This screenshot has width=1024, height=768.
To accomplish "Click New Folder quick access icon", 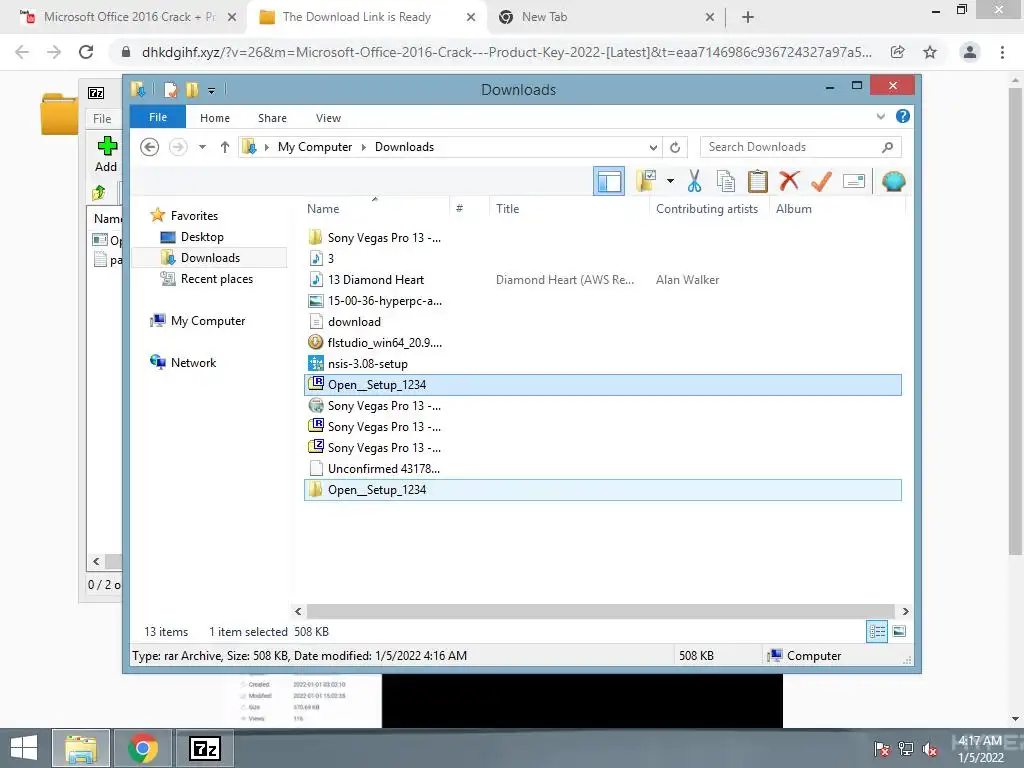I will [x=192, y=89].
